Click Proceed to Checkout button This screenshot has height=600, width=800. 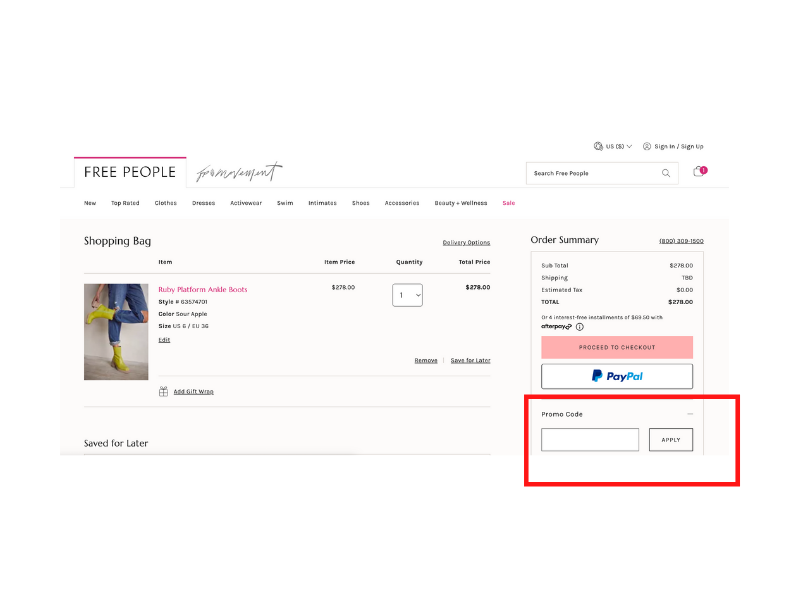[x=617, y=347]
